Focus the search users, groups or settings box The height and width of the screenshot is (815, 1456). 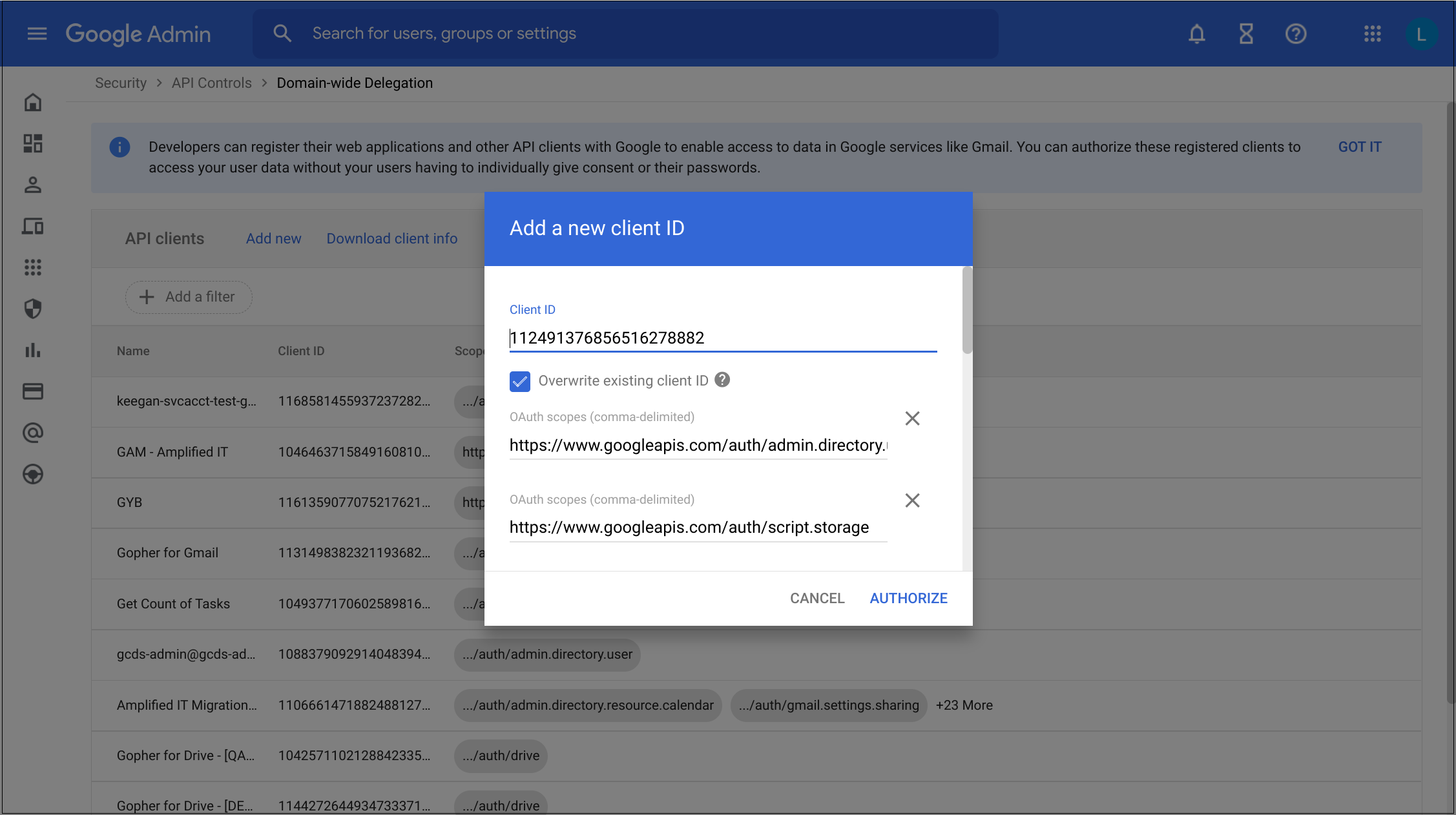625,34
